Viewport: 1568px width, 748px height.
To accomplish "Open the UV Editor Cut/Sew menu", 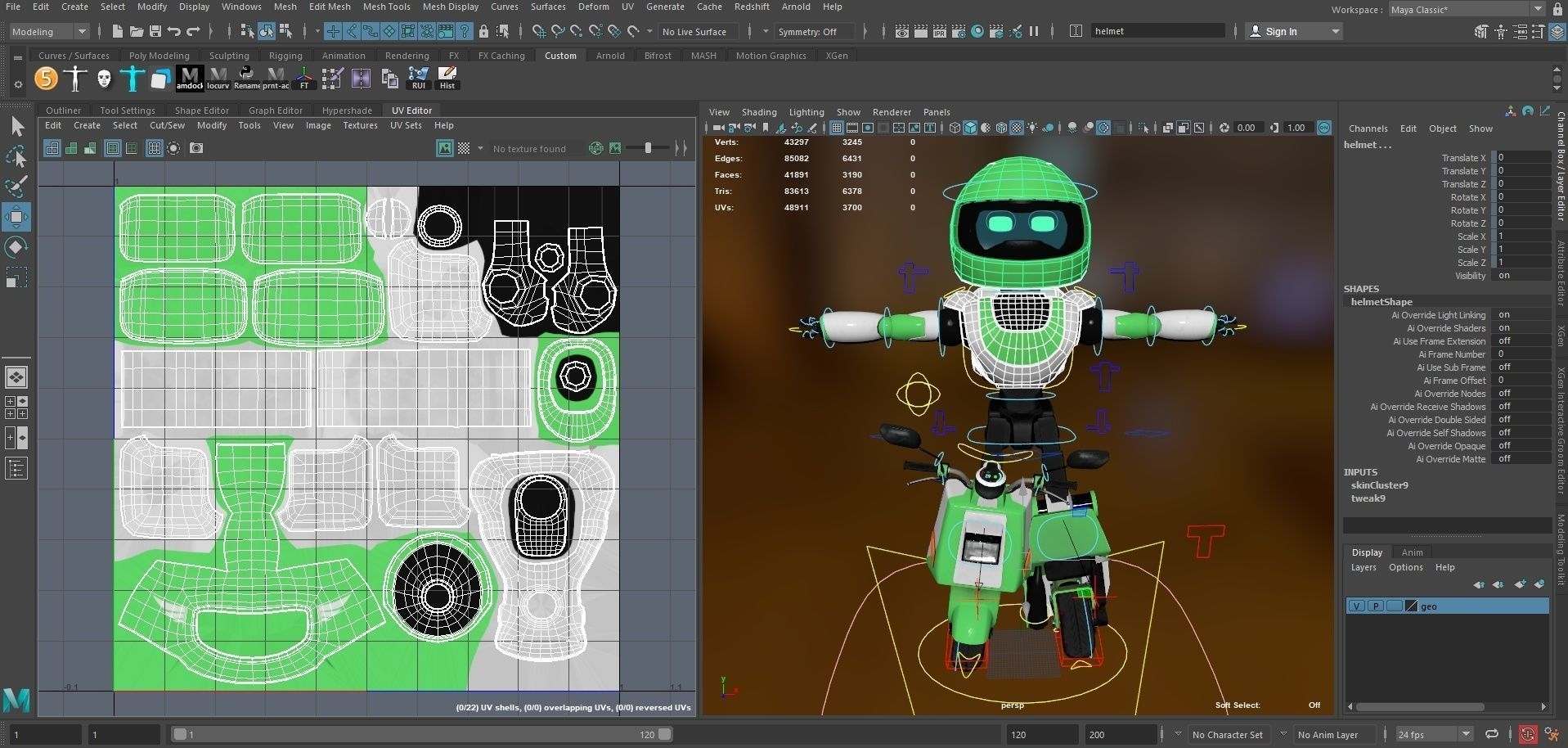I will tap(167, 125).
